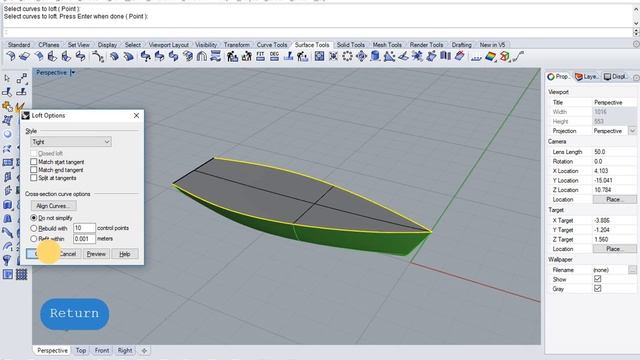This screenshot has width=640, height=360.
Task: Click the shrink trimmed surface square icon
Action: click(x=319, y=56)
